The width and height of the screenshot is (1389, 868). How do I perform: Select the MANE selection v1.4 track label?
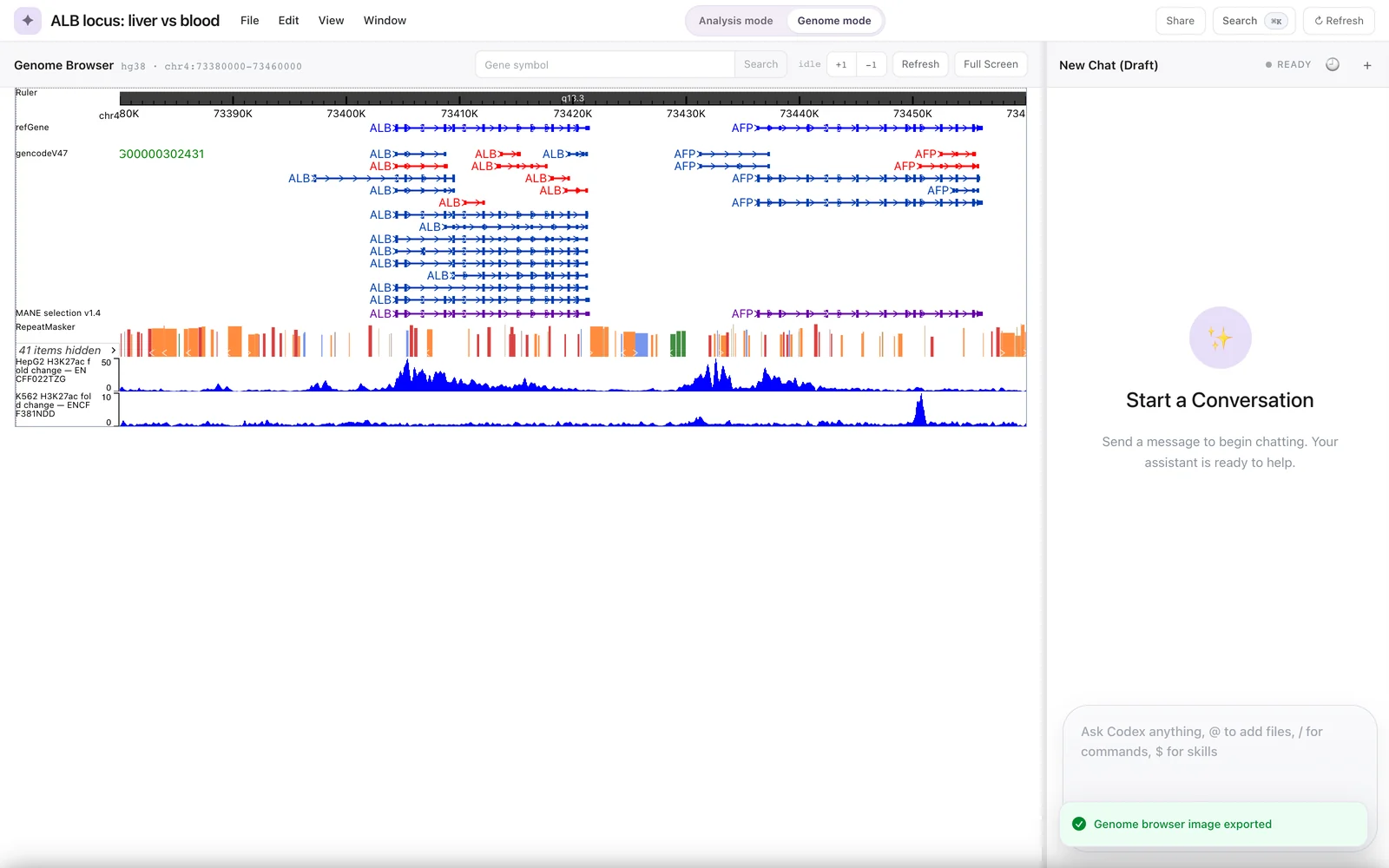click(58, 313)
